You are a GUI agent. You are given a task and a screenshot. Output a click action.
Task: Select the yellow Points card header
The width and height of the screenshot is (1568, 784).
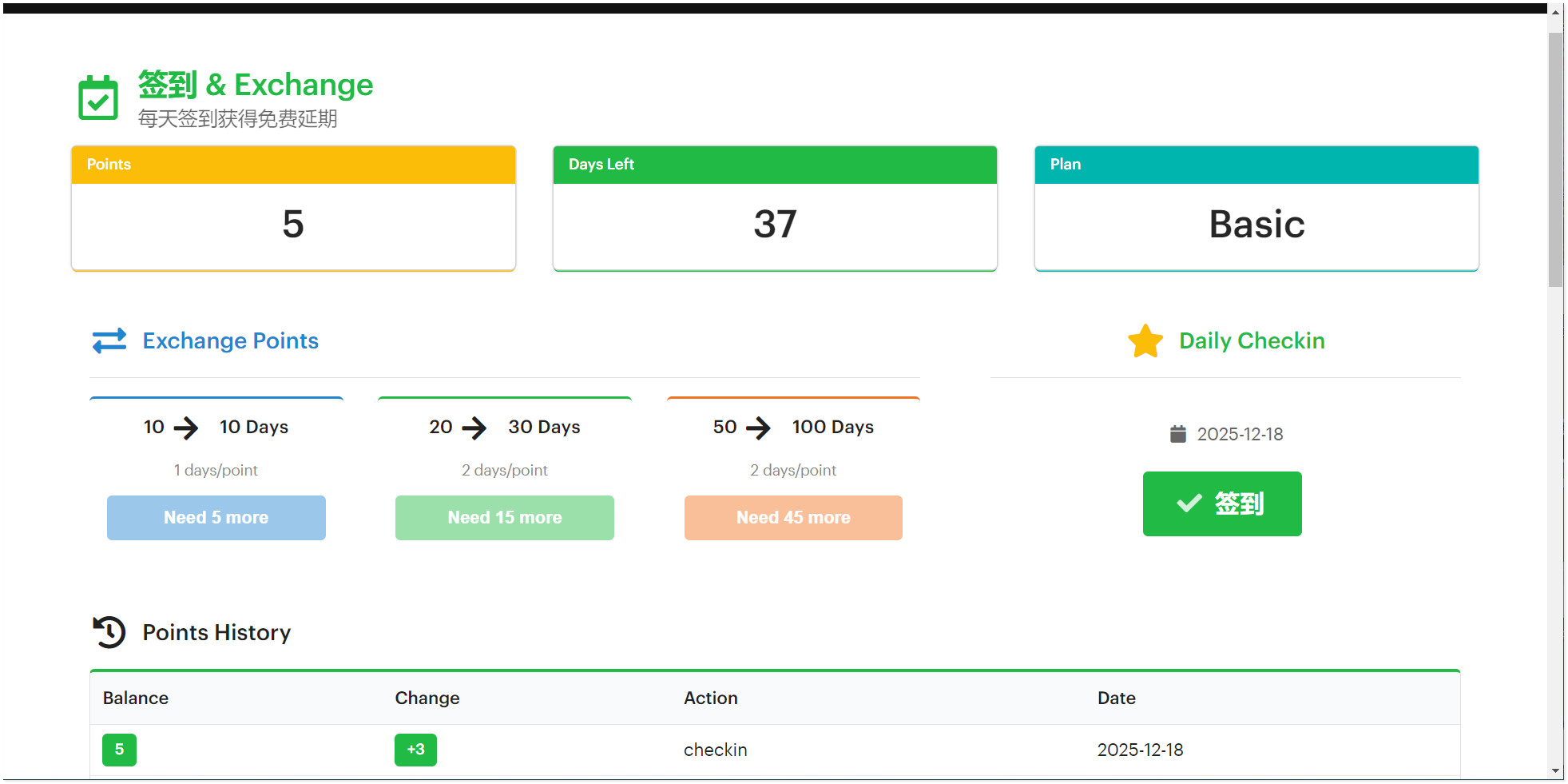point(293,165)
